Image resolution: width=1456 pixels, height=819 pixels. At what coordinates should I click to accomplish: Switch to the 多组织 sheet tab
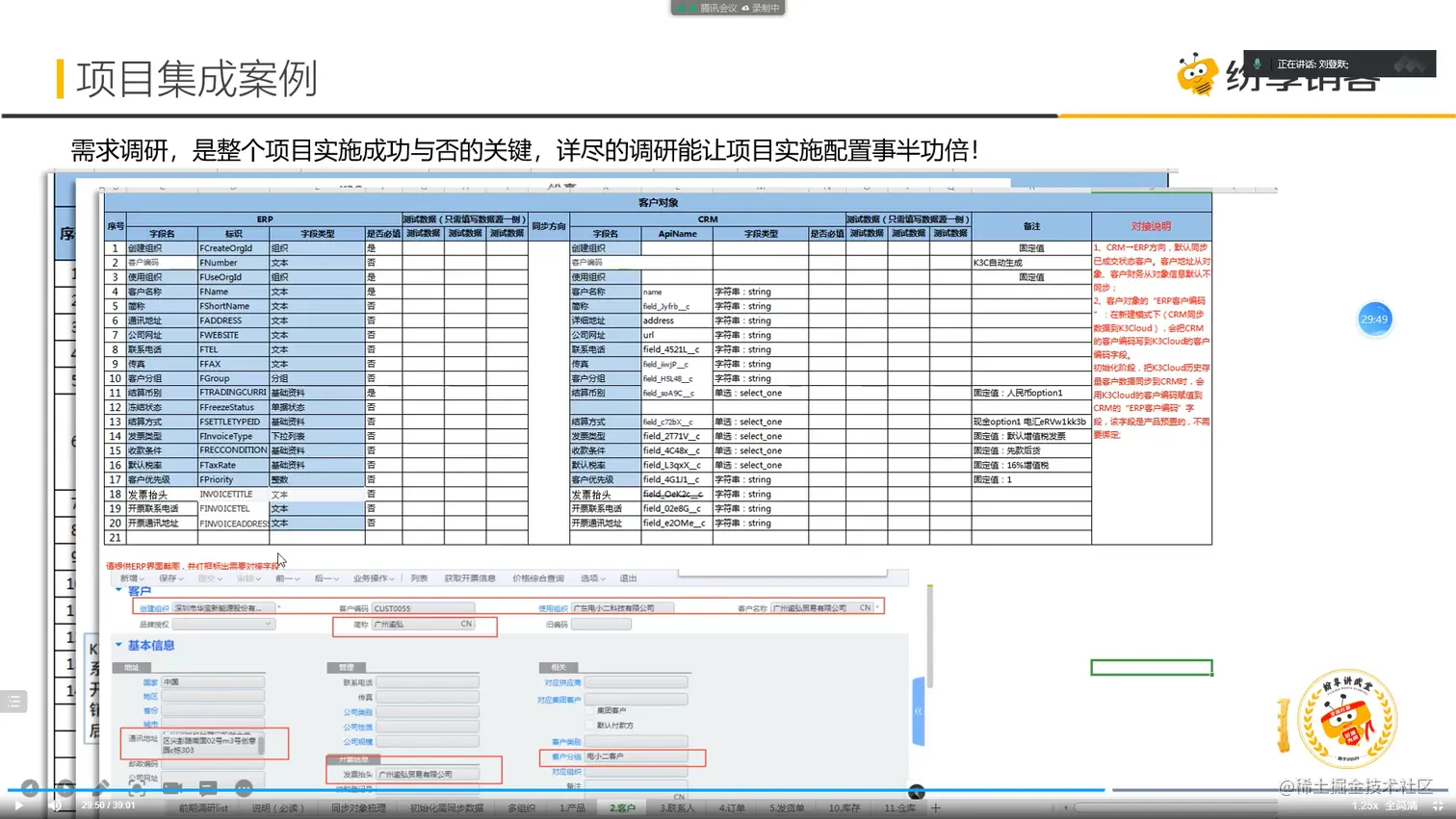click(x=521, y=807)
